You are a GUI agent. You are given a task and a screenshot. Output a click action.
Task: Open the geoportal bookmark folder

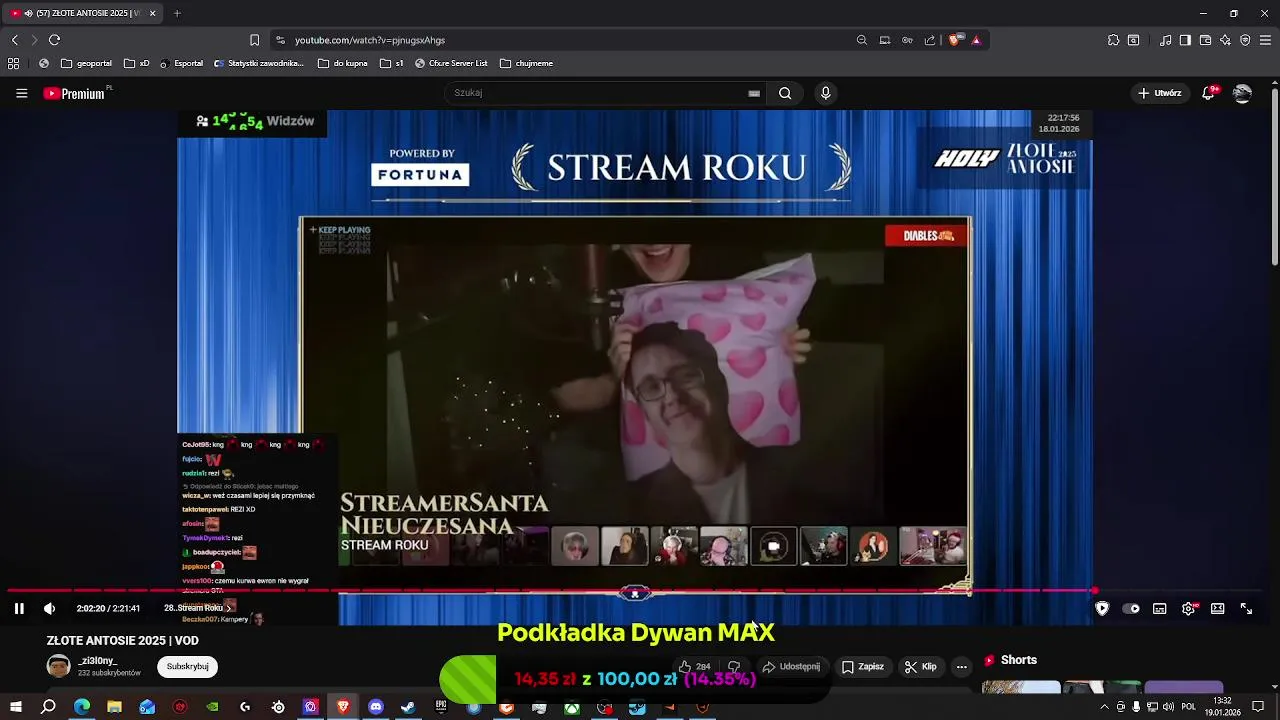point(86,63)
